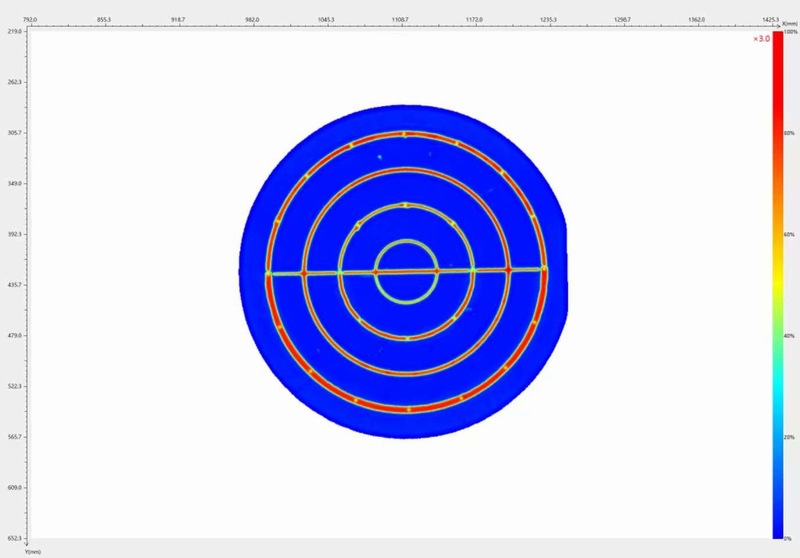800x558 pixels.
Task: Select the 80% mark on the color bar
Action: [x=789, y=133]
